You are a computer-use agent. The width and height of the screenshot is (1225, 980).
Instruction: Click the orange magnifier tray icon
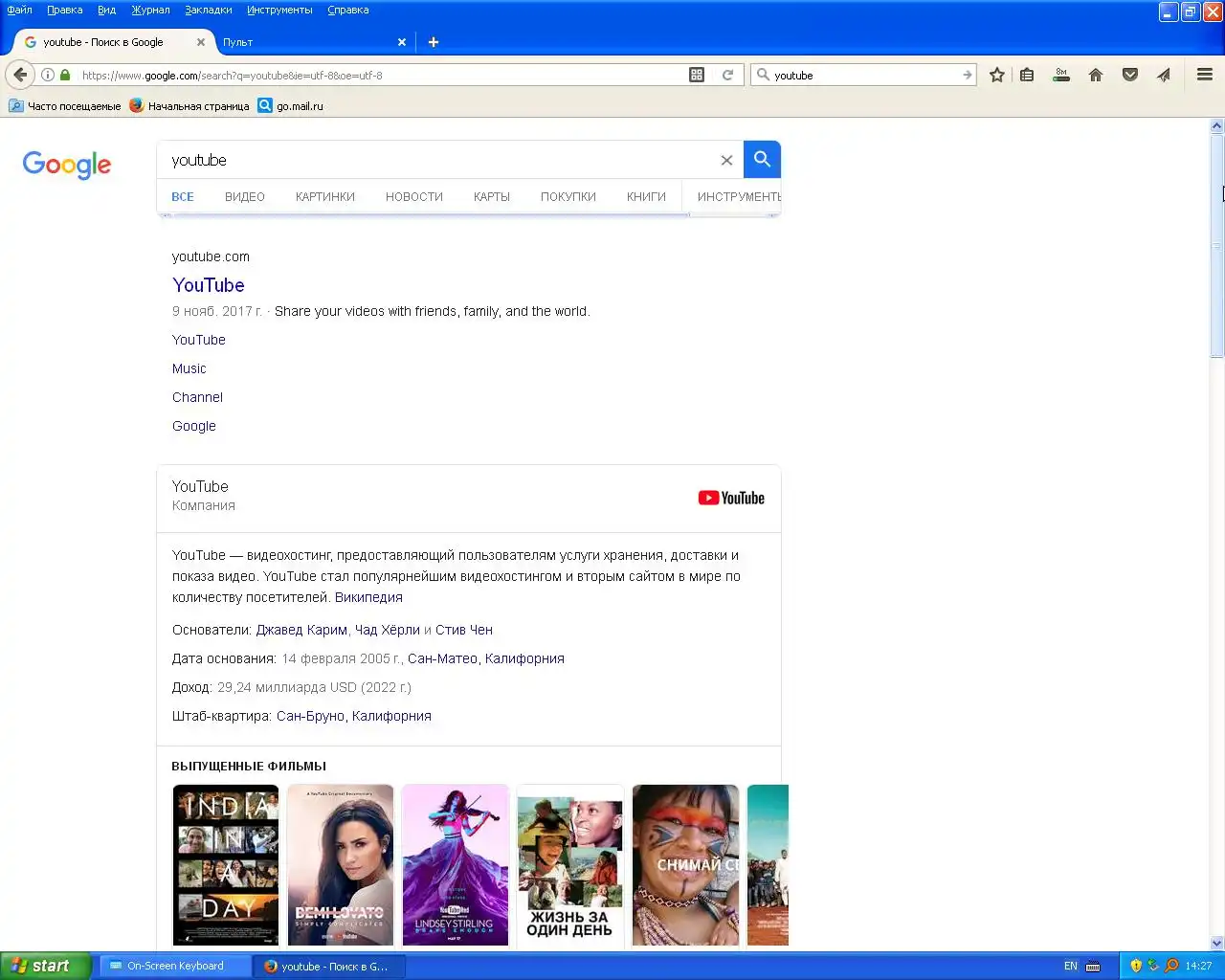coord(1171,966)
